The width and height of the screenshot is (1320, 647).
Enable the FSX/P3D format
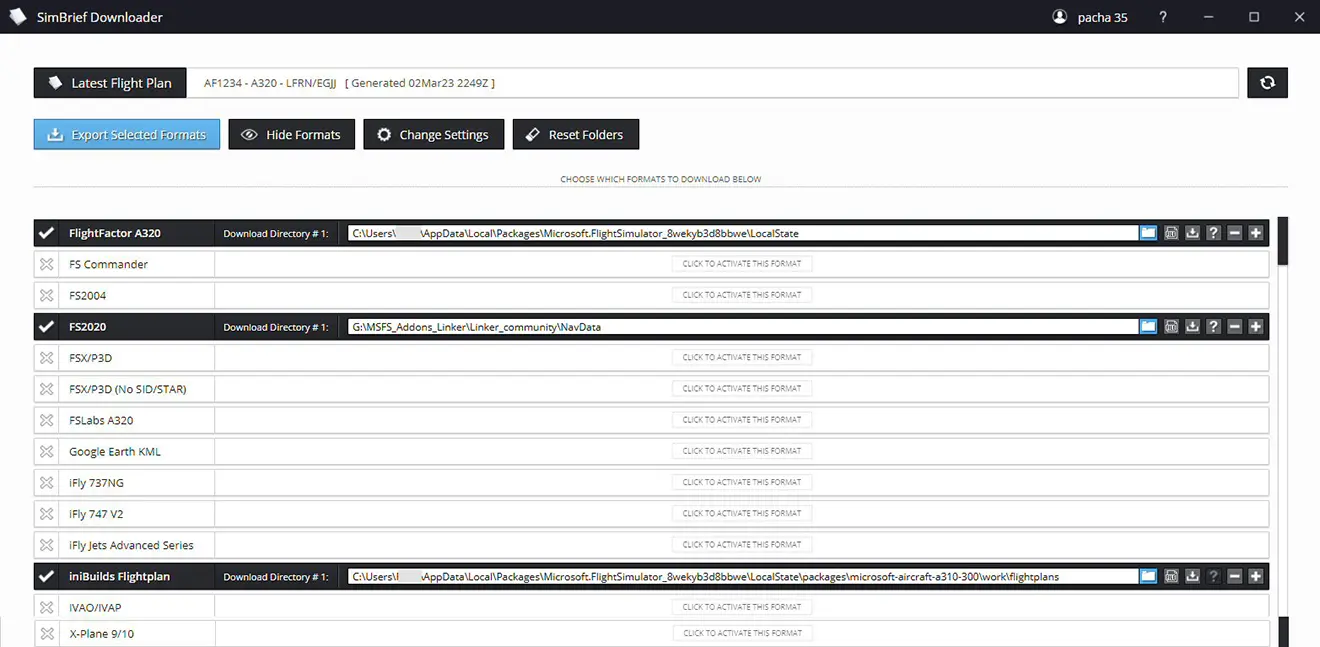click(46, 357)
